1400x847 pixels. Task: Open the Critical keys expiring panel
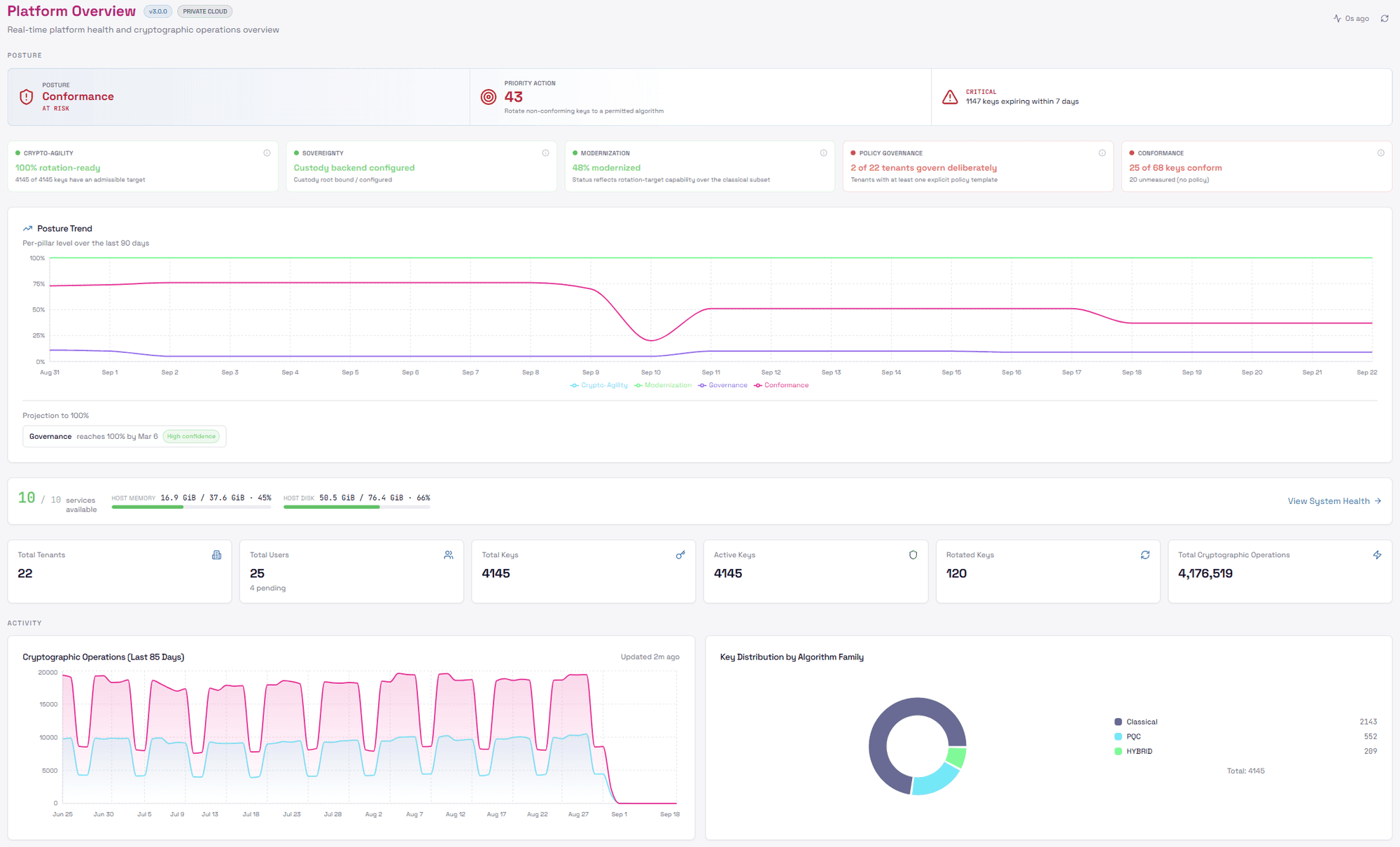point(1161,97)
